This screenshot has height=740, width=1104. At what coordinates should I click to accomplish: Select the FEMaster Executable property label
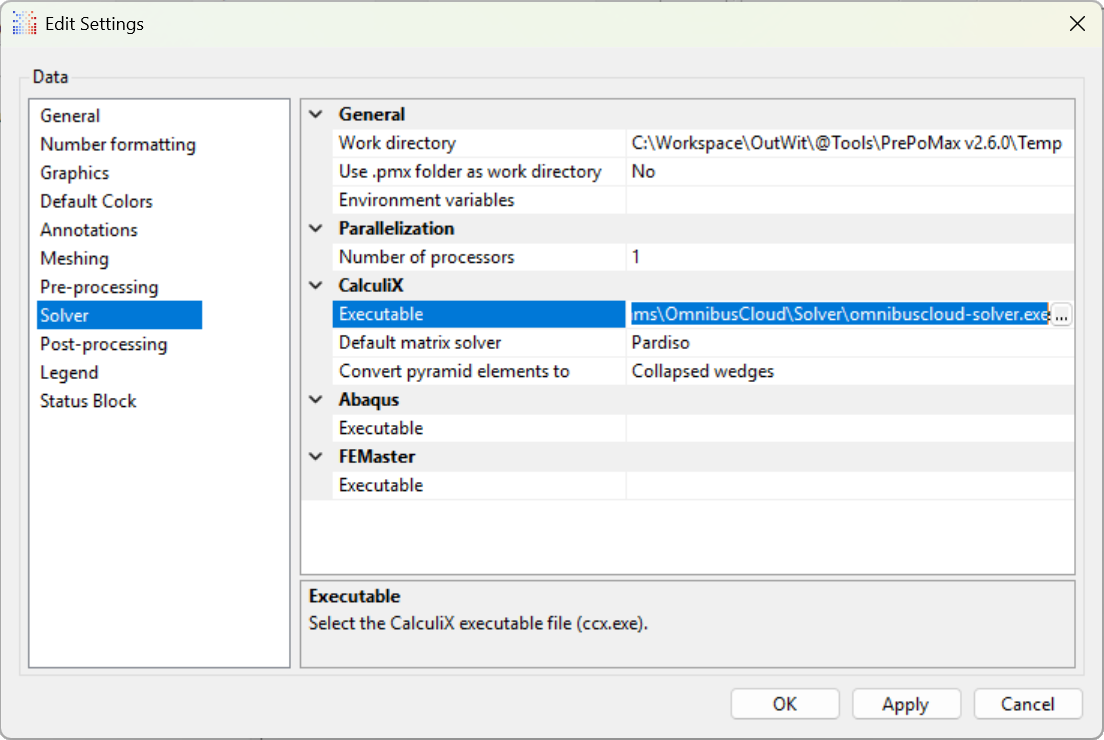(381, 485)
